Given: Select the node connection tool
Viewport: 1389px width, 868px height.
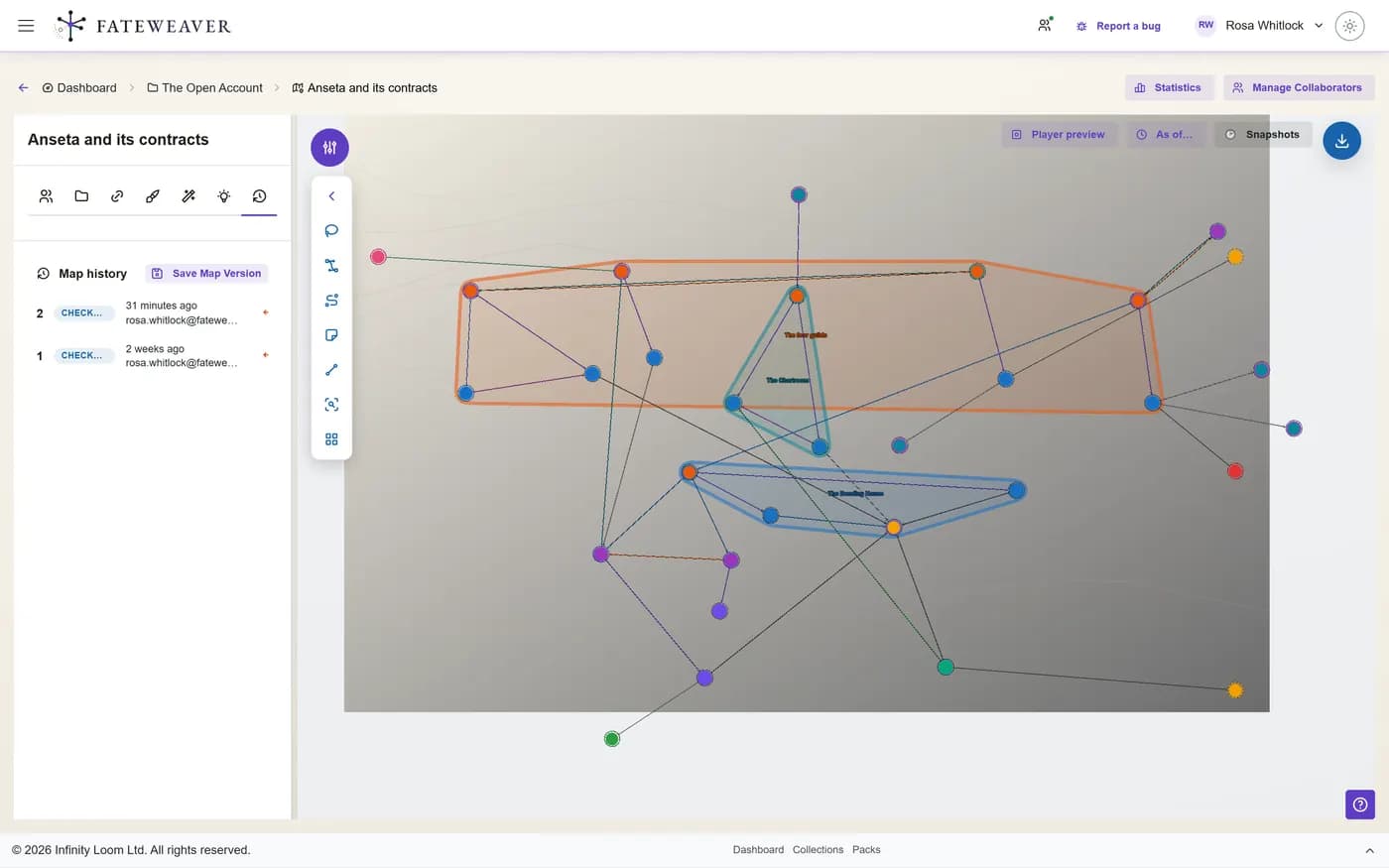Looking at the screenshot, I should click(331, 266).
